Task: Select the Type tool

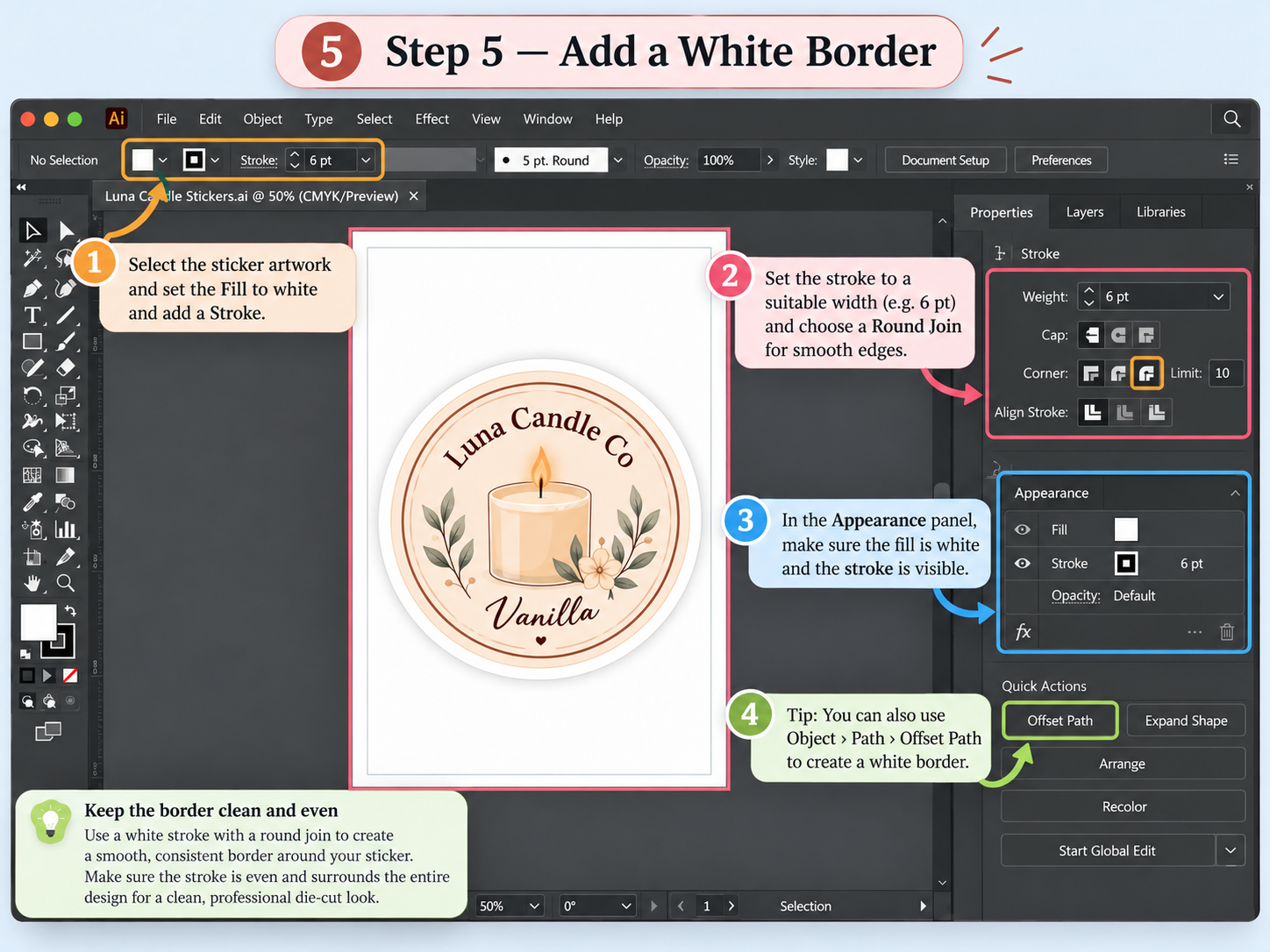Action: (x=32, y=315)
